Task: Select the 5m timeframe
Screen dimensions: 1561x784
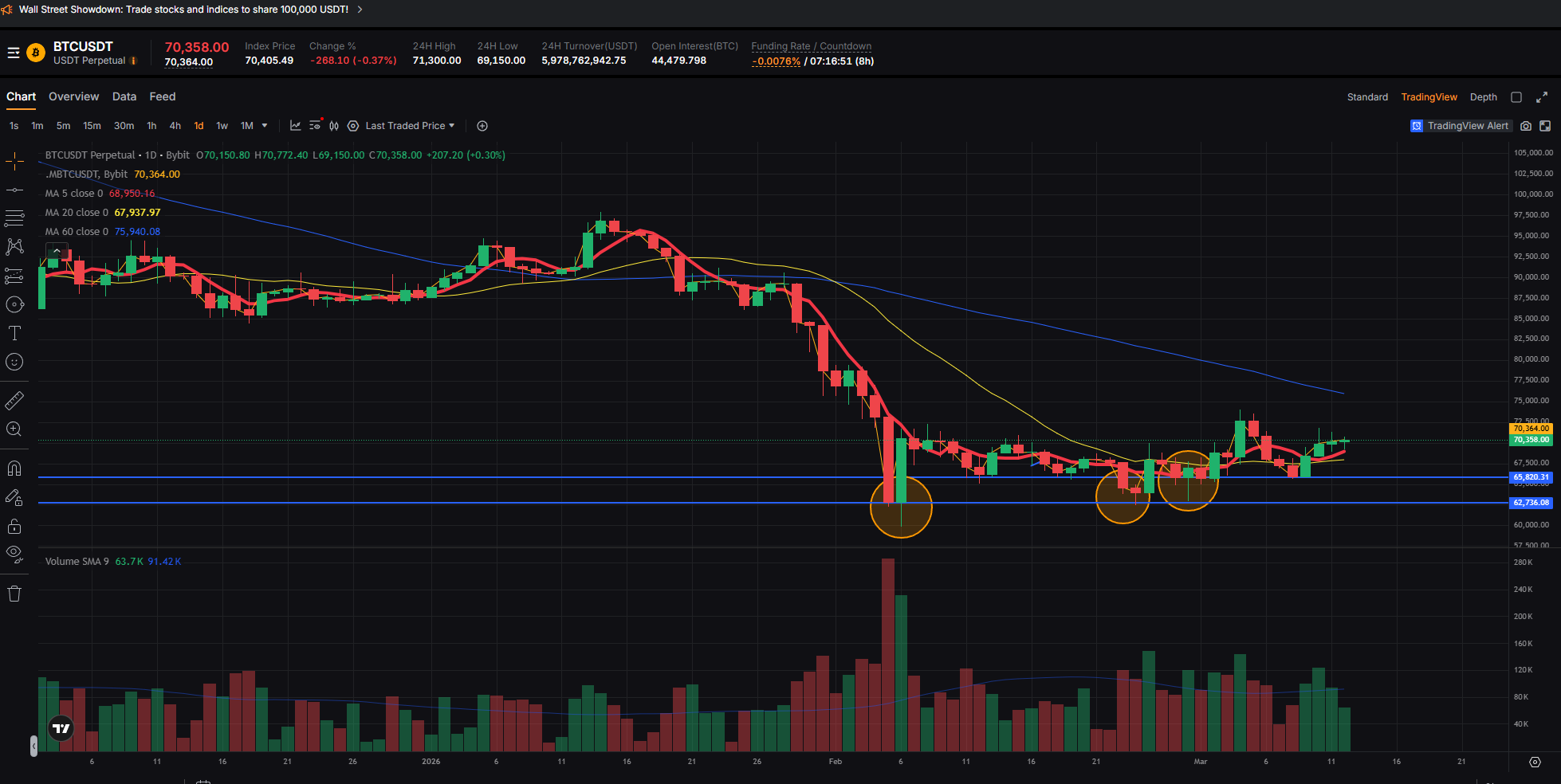Action: [63, 126]
